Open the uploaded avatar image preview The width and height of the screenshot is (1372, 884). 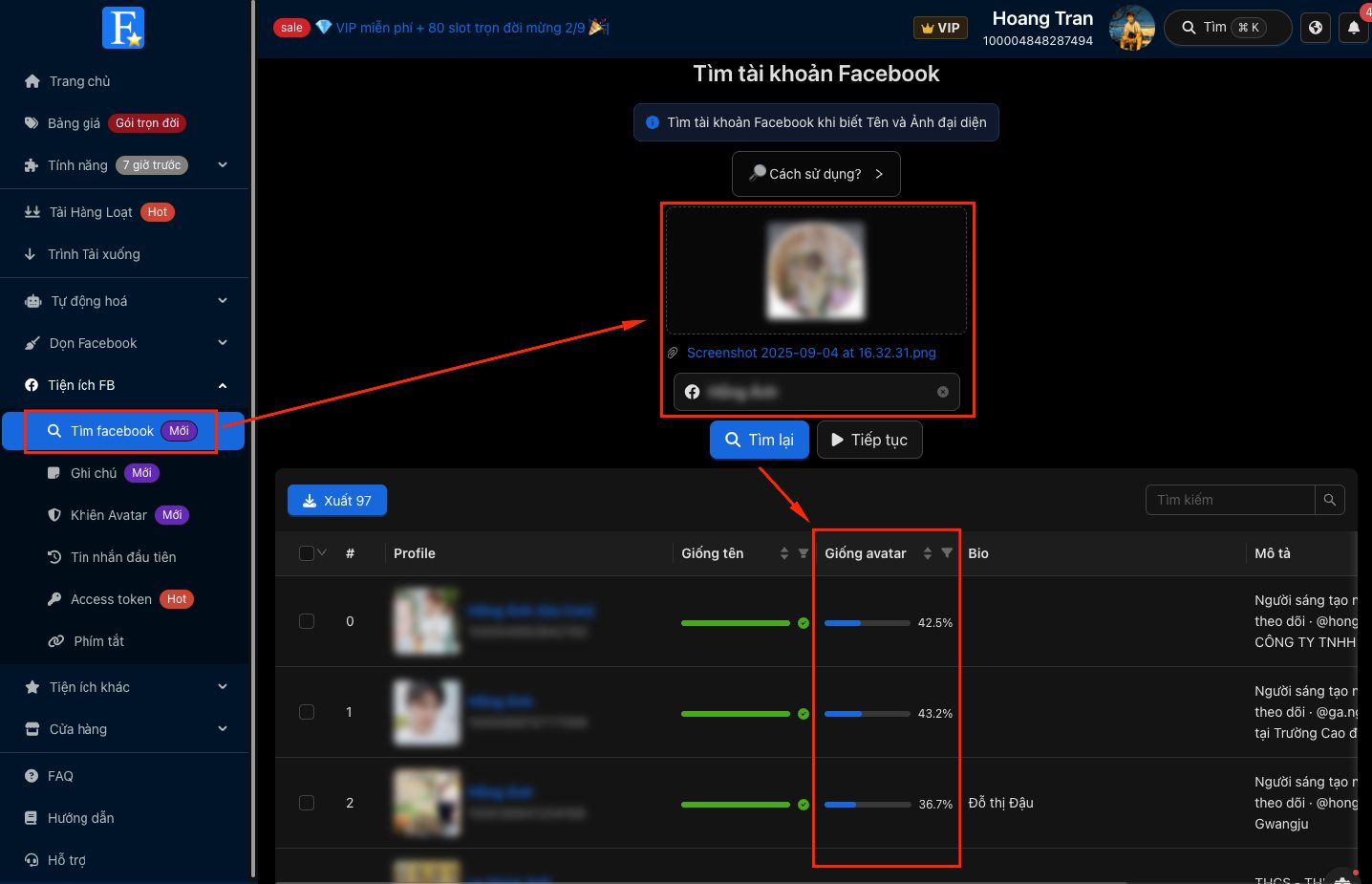(816, 270)
